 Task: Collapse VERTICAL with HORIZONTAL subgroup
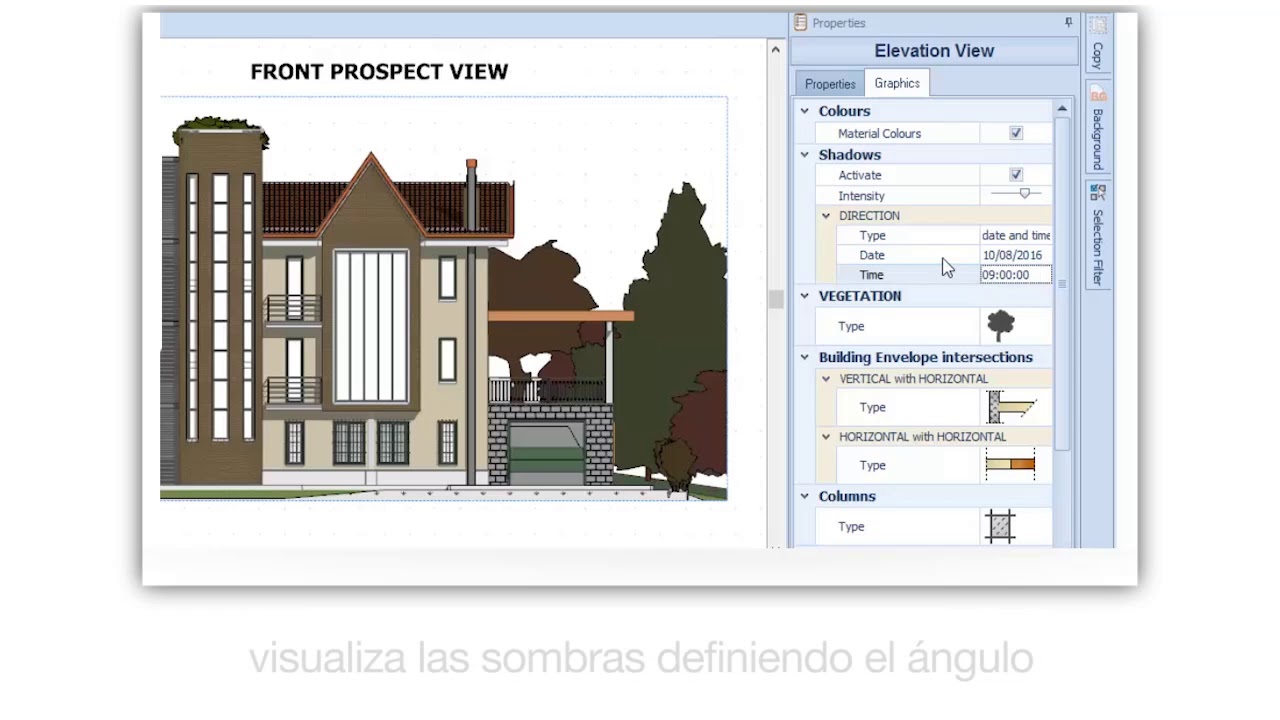pyautogui.click(x=826, y=379)
